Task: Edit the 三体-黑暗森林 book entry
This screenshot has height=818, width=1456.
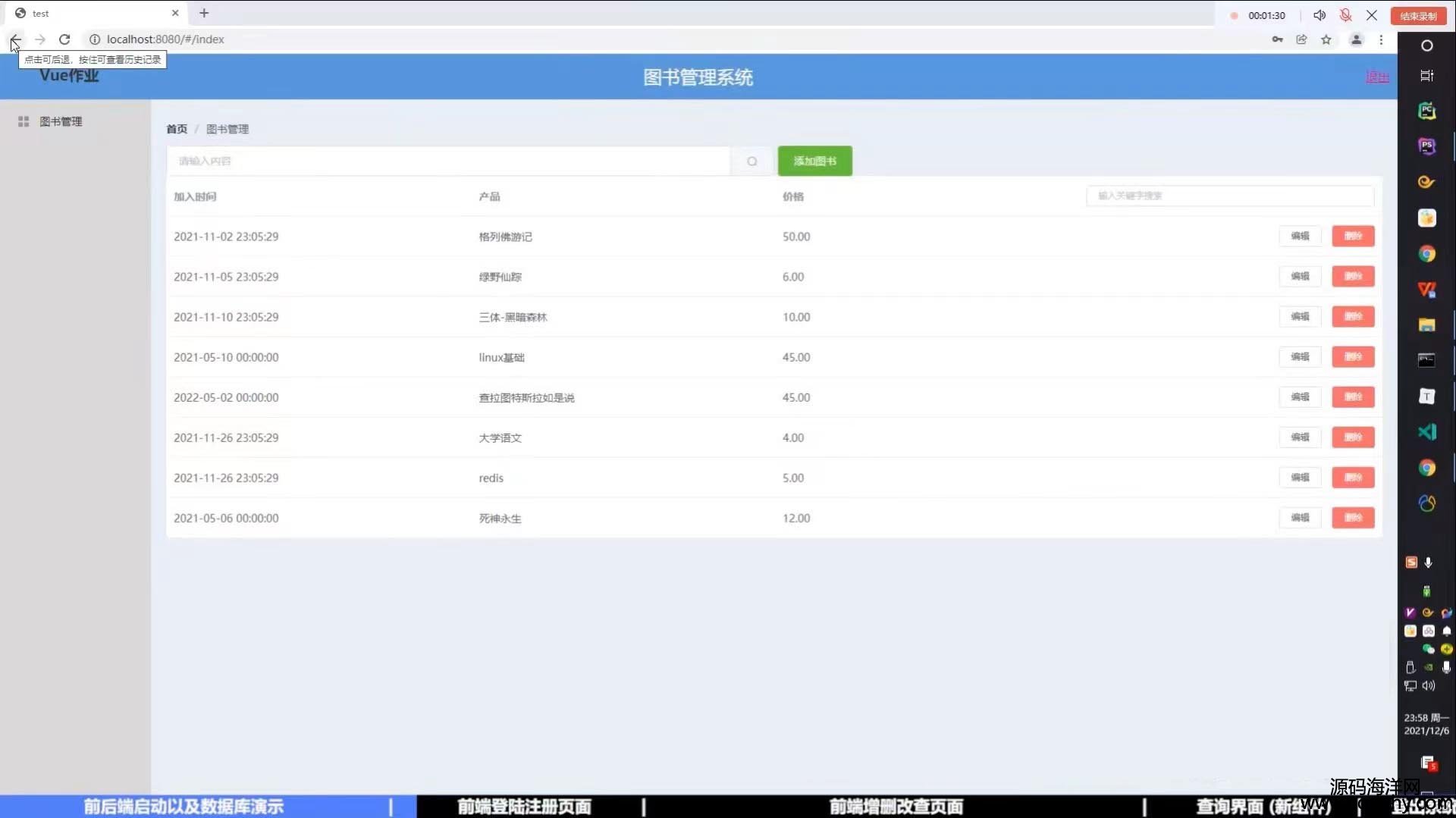Action: (x=1300, y=316)
